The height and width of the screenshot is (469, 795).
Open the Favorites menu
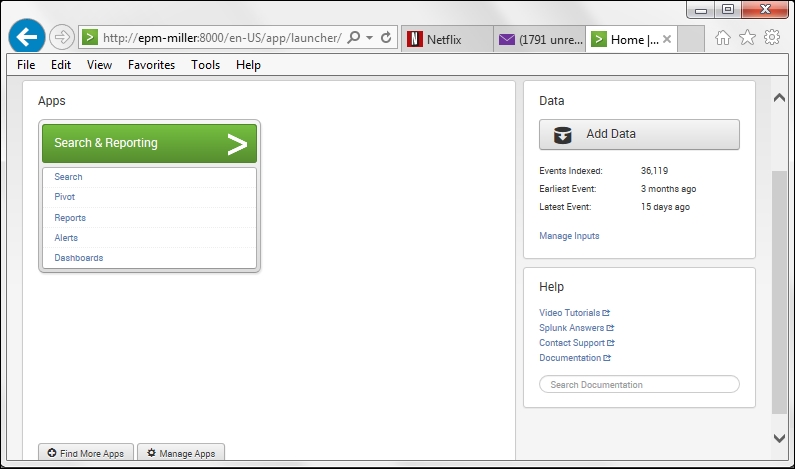(x=151, y=65)
